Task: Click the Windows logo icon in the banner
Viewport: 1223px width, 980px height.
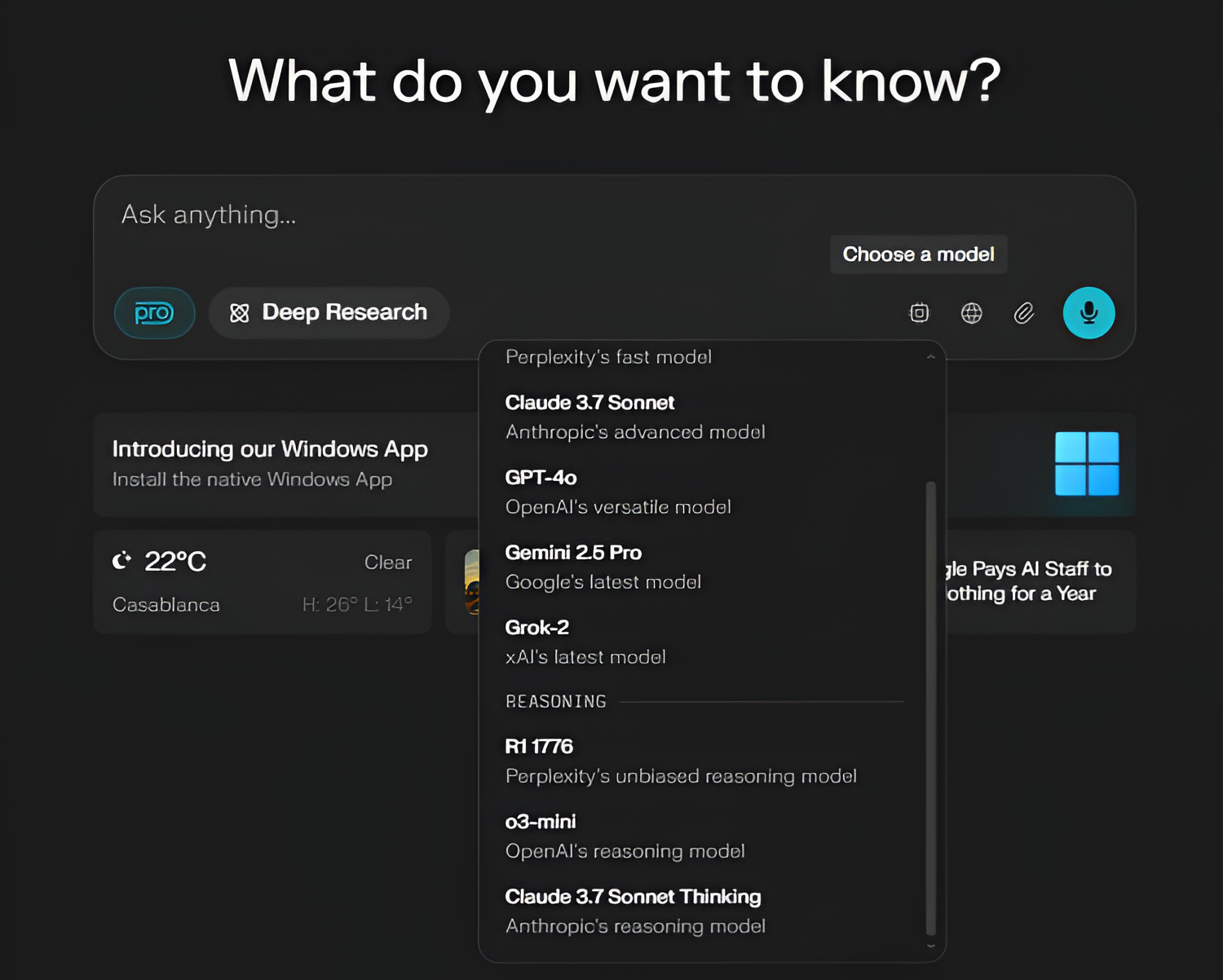Action: click(x=1087, y=463)
